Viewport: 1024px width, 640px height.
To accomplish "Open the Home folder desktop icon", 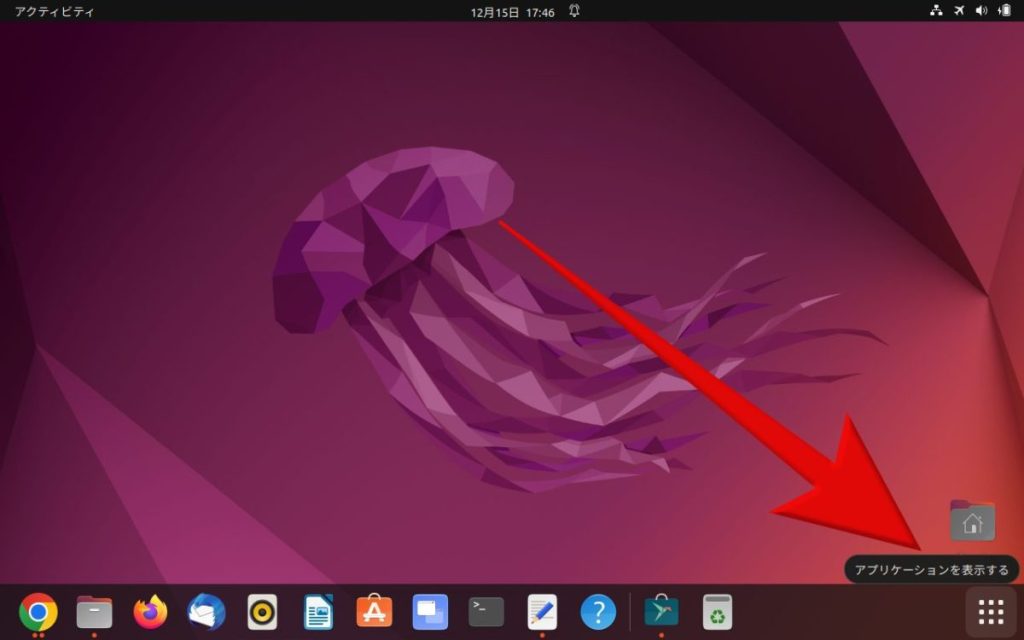I will (972, 520).
